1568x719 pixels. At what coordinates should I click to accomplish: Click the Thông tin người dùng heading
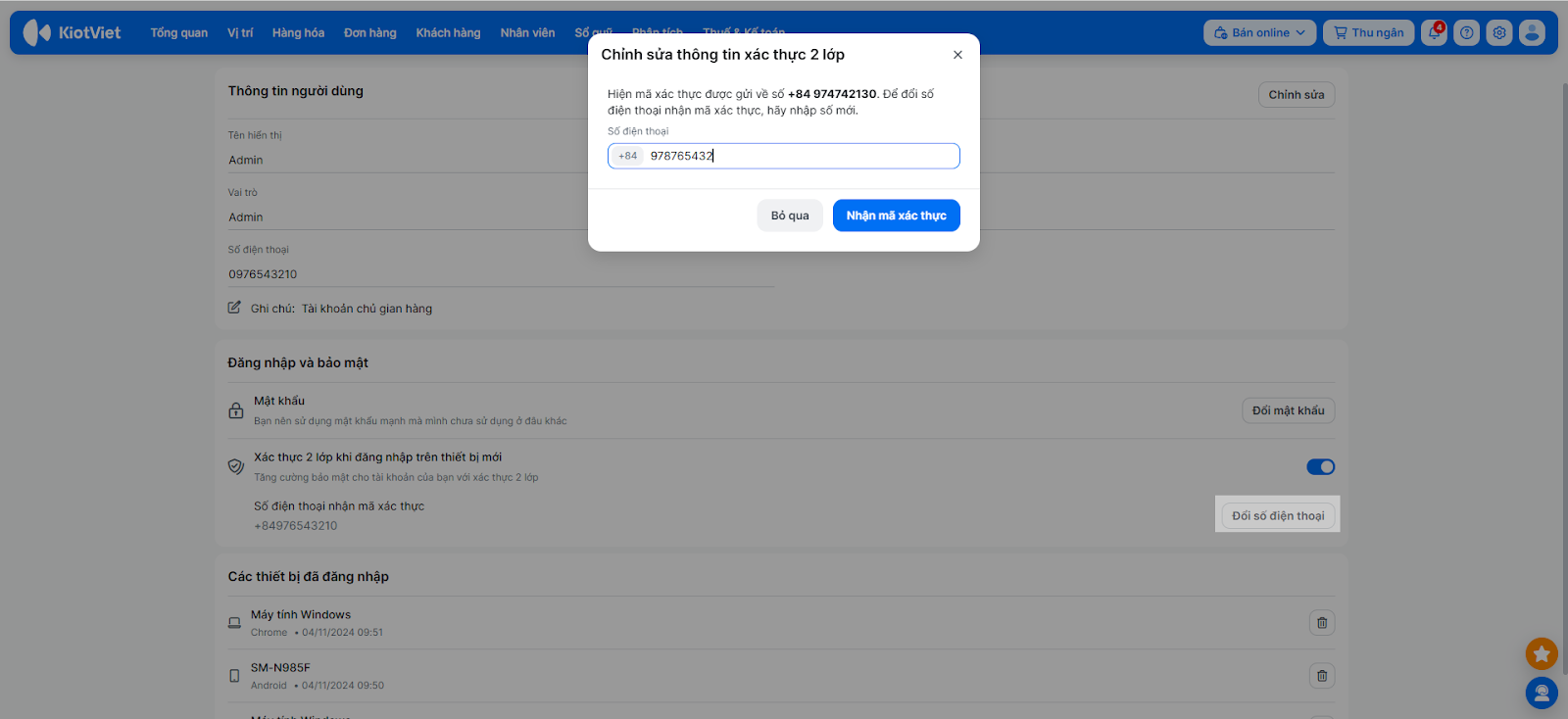[x=296, y=91]
